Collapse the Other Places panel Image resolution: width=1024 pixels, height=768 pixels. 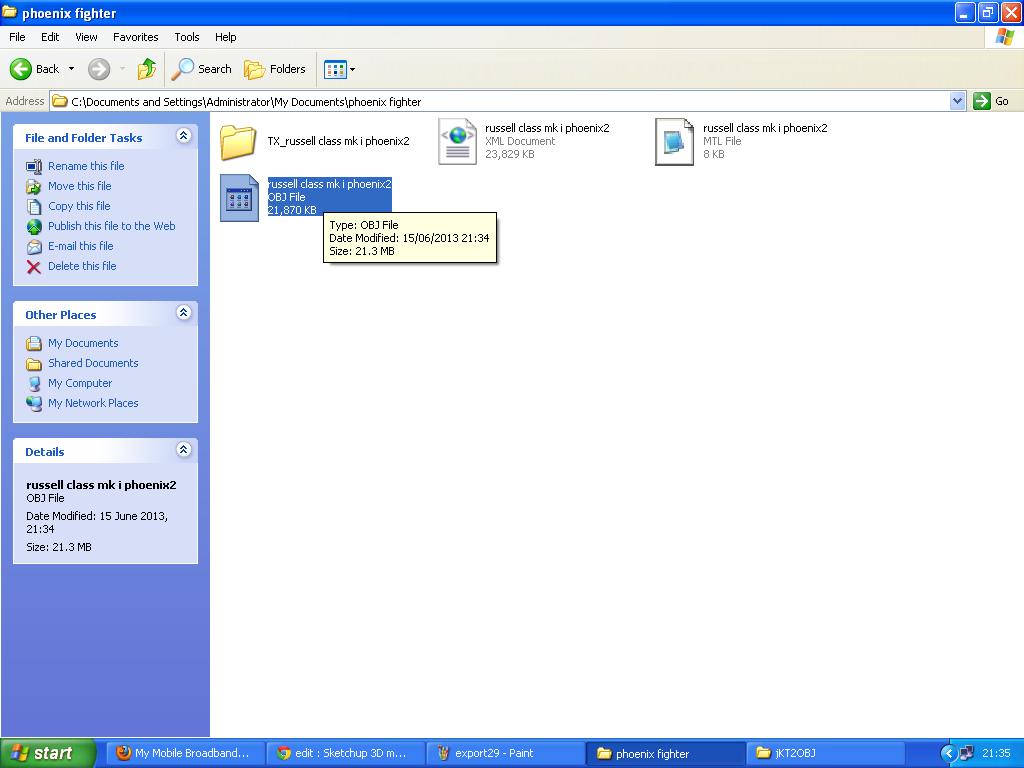coord(184,313)
